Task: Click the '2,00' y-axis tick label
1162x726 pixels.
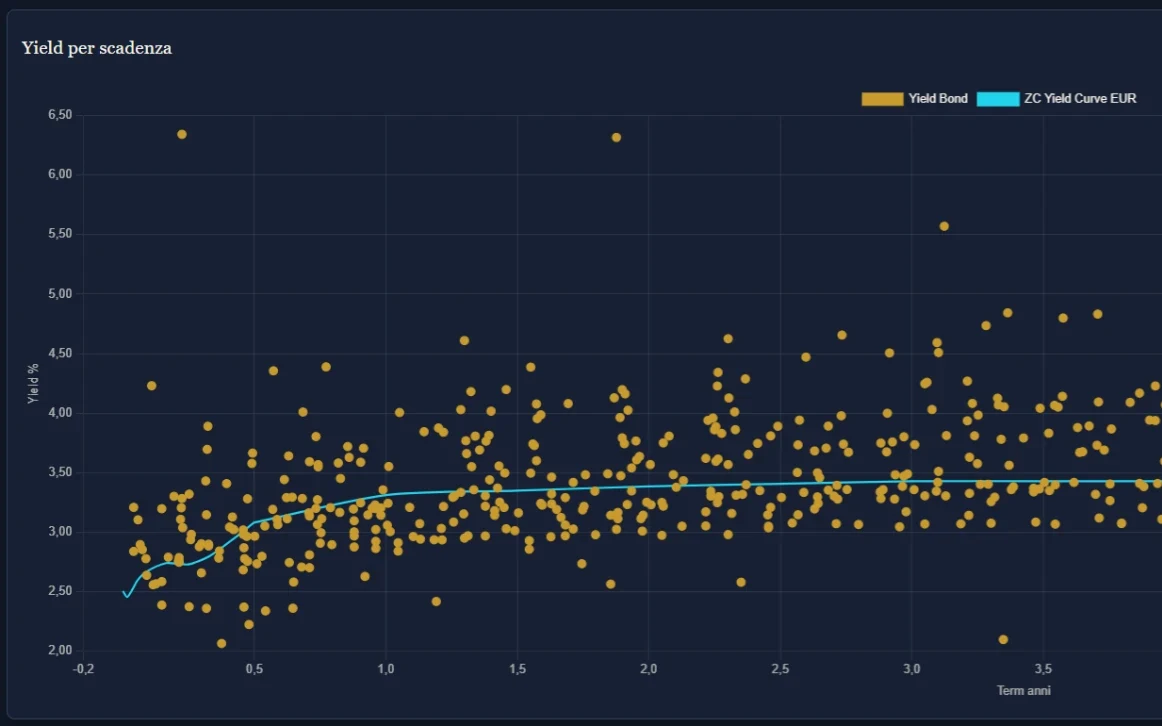Action: [60, 650]
